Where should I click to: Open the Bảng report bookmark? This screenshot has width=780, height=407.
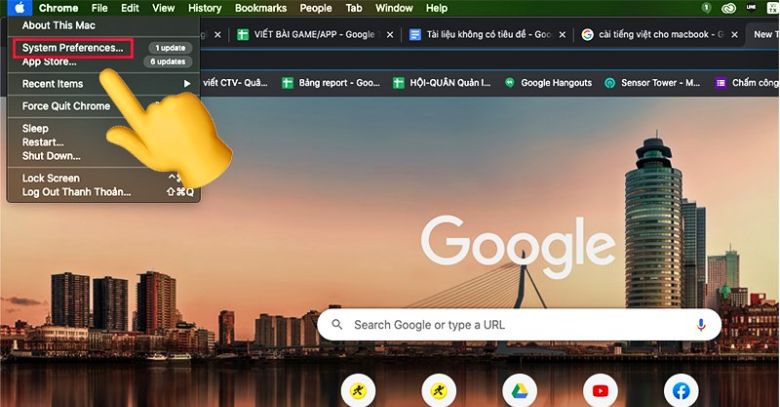(x=331, y=83)
